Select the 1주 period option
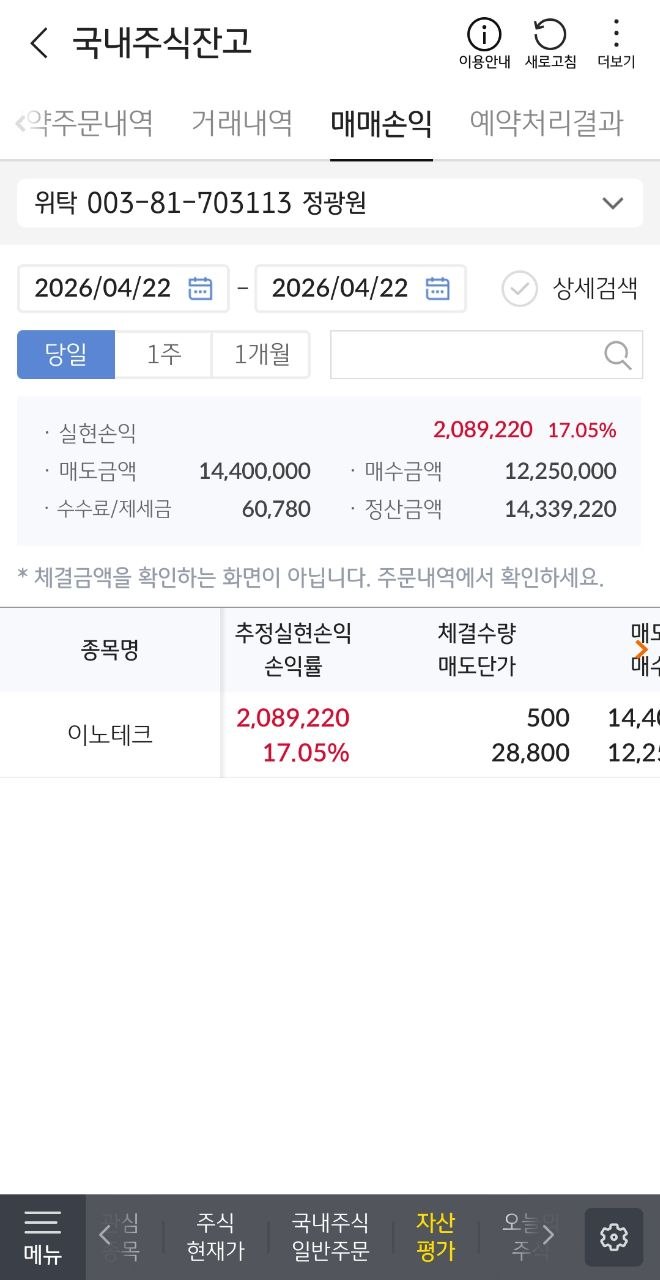 point(163,354)
